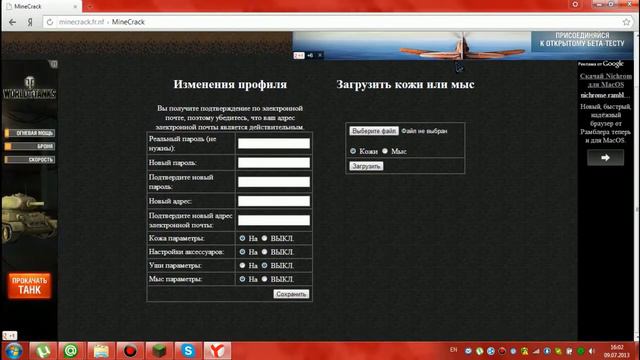Select 'ВЫКЛ' for Уши параметры
Screen dimensions: 640x360
coord(264,265)
